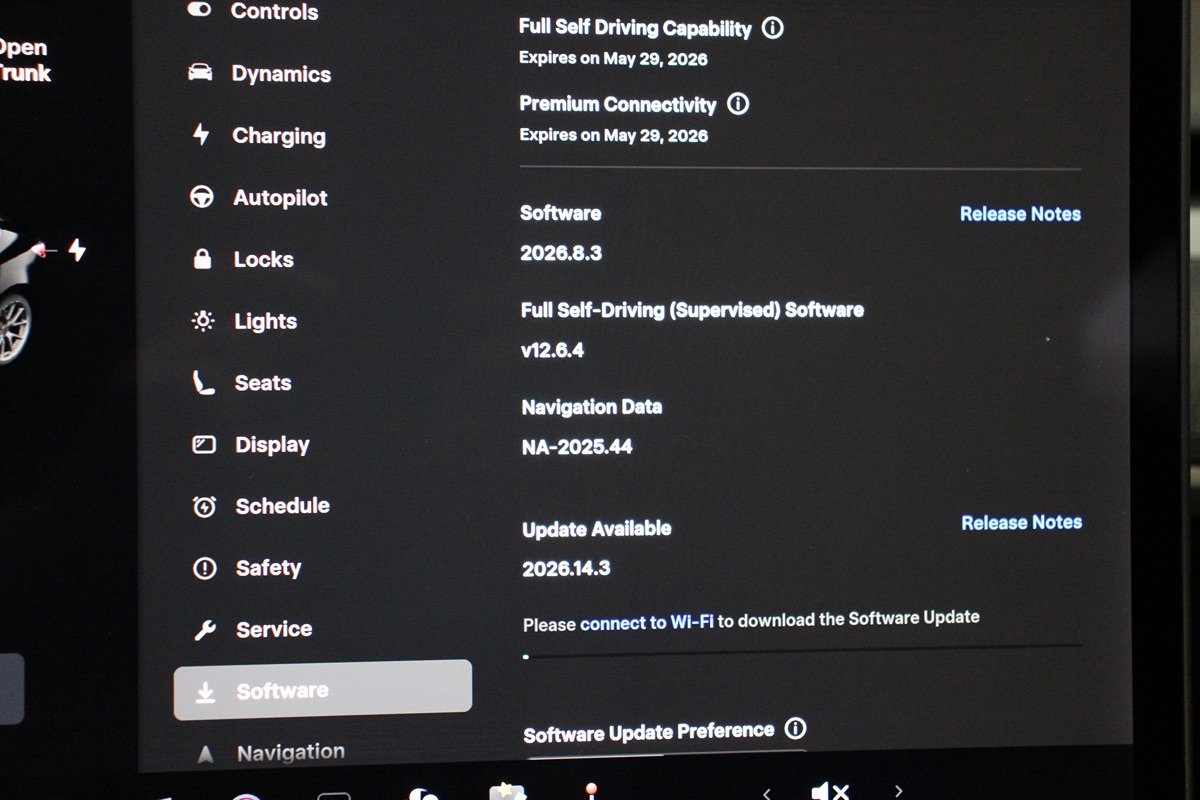Image resolution: width=1200 pixels, height=800 pixels.
Task: Follow the connect to Wi-Fi link
Action: pos(647,622)
